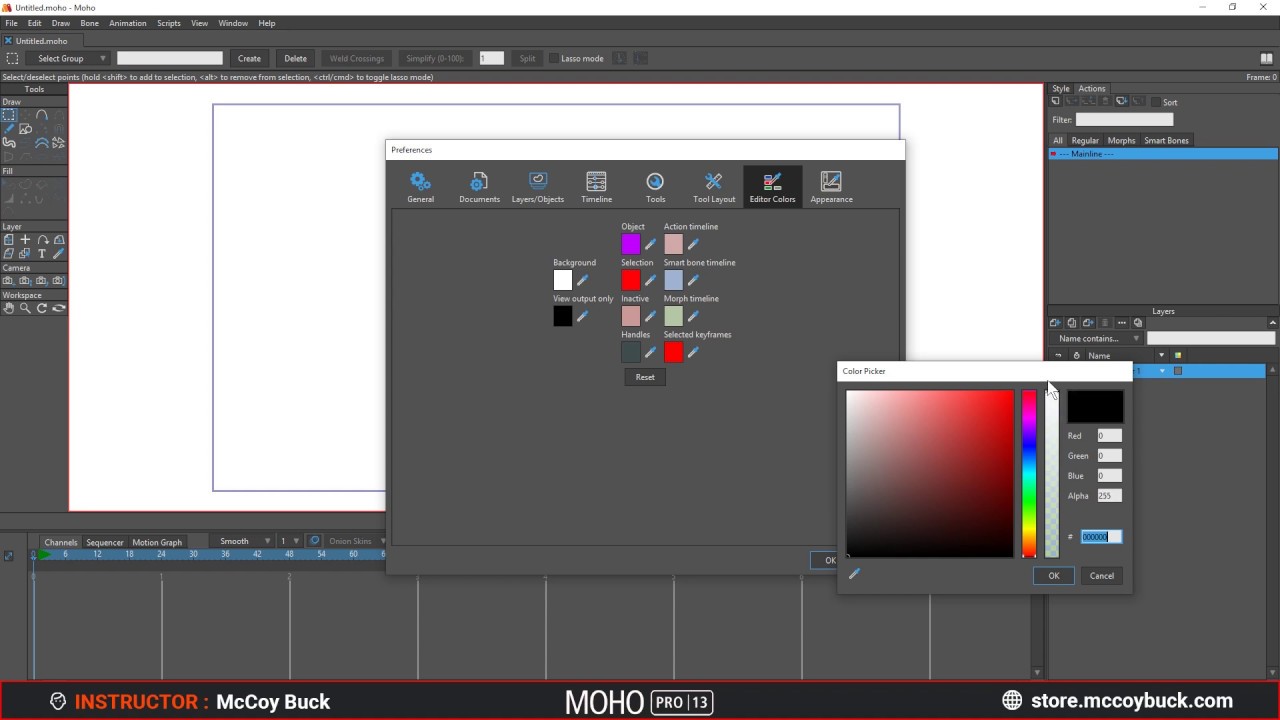This screenshot has height=720, width=1280.
Task: Toggle the Lasso mode checkbox
Action: pos(554,58)
